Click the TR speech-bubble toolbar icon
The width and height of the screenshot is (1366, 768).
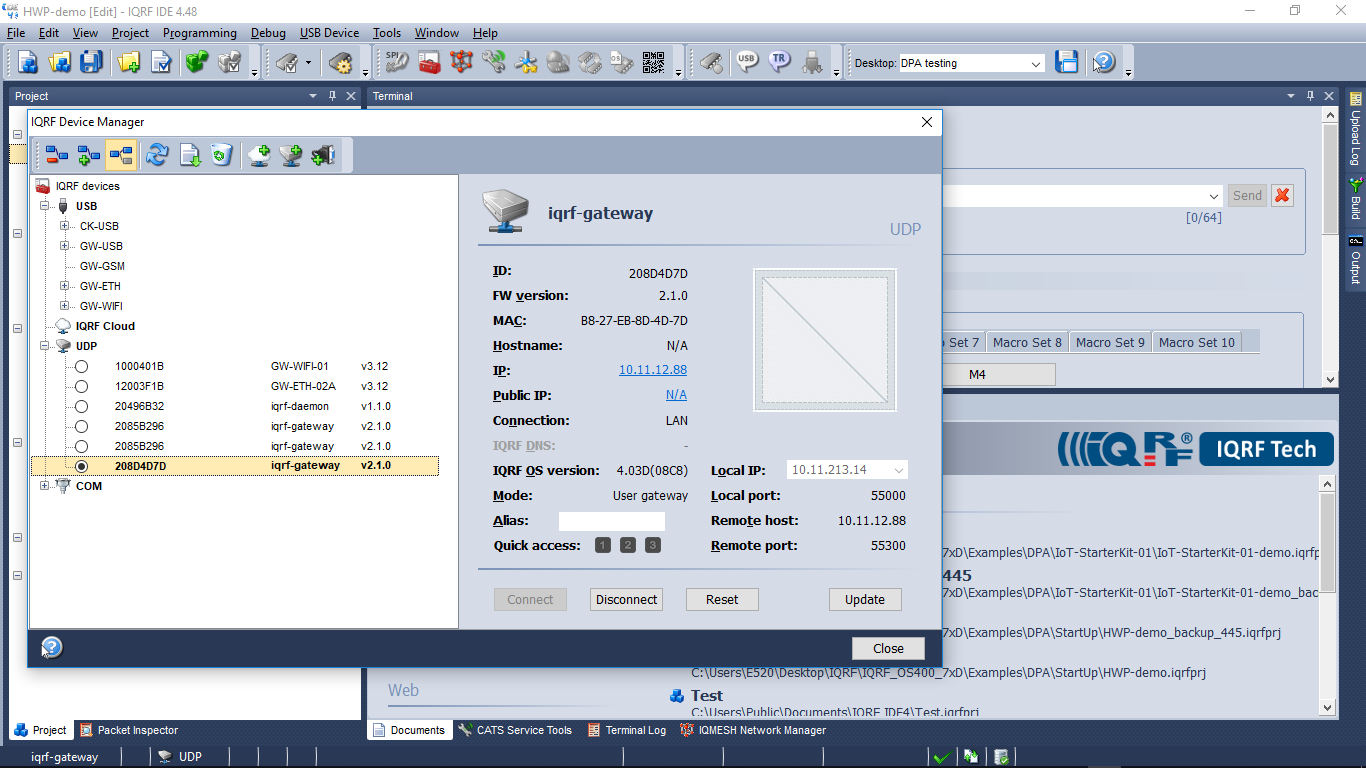[x=779, y=62]
